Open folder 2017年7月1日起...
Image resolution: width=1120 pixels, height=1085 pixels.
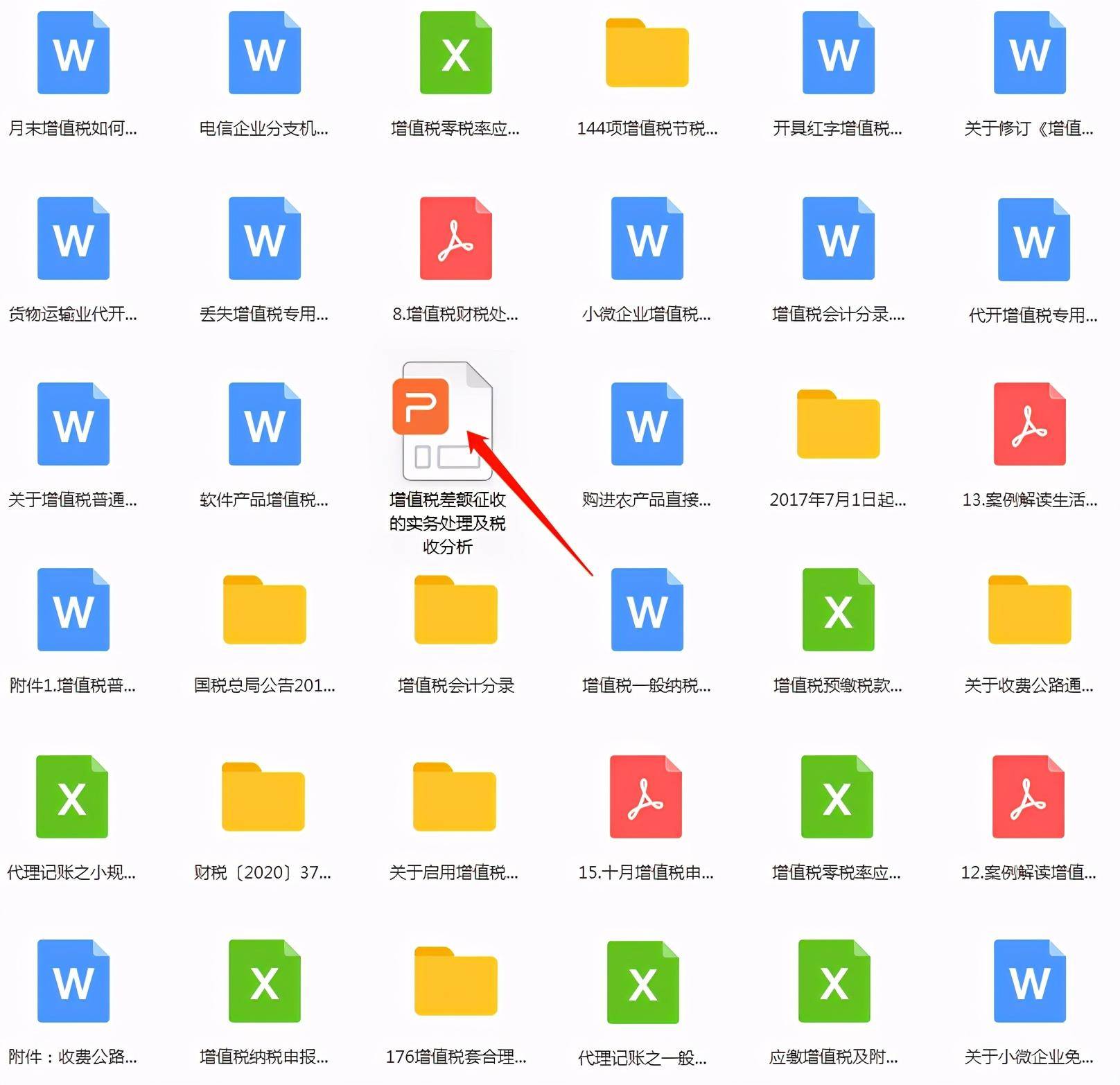[839, 424]
